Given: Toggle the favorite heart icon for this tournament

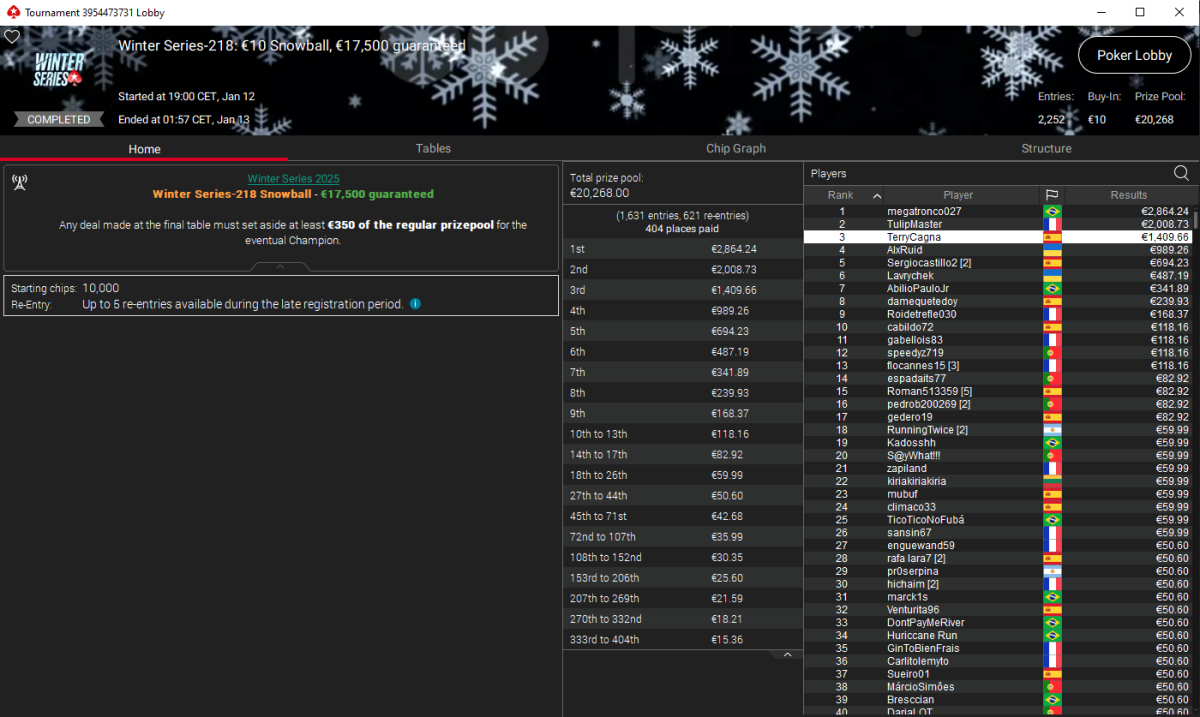Looking at the screenshot, I should pos(12,37).
